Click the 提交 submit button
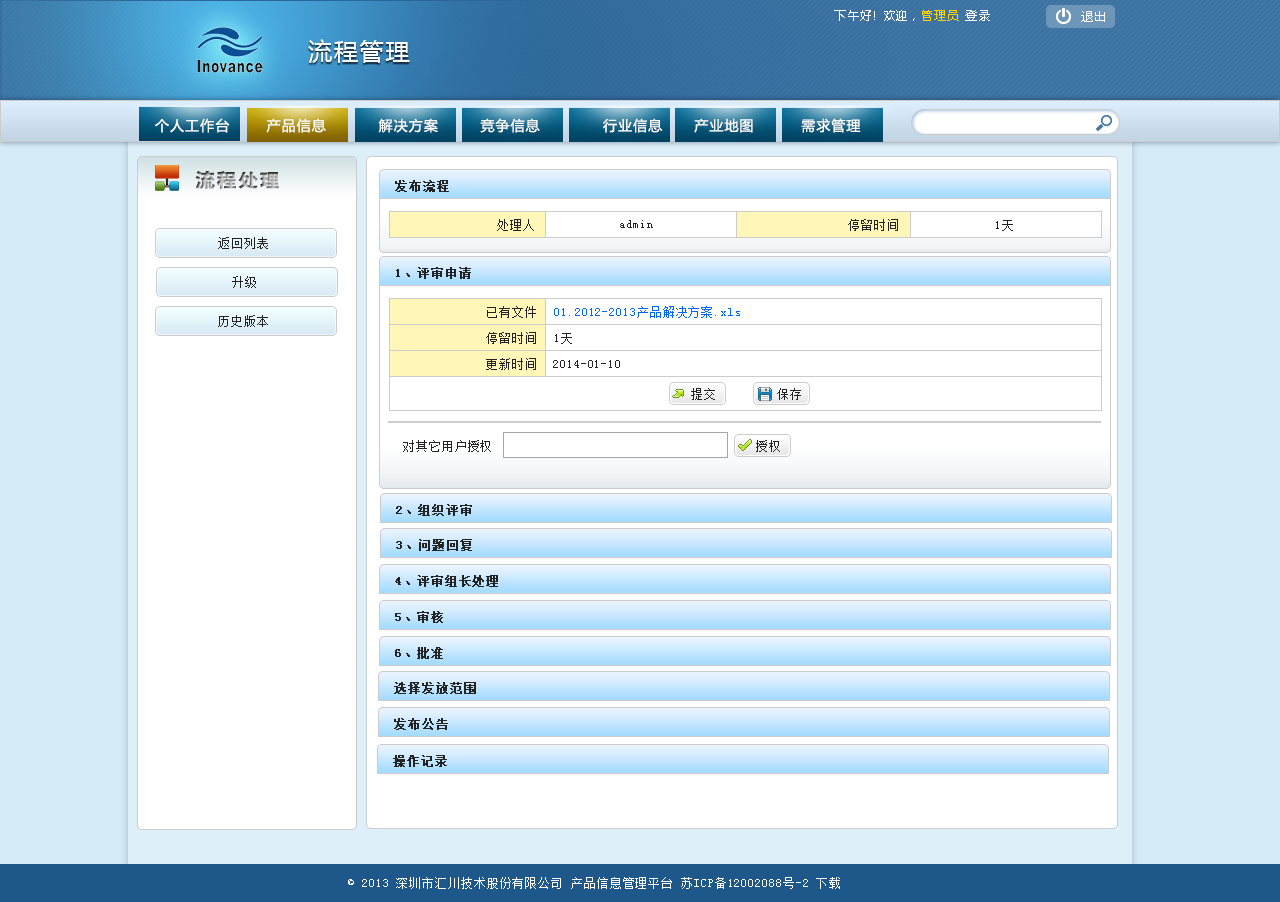 pyautogui.click(x=697, y=394)
